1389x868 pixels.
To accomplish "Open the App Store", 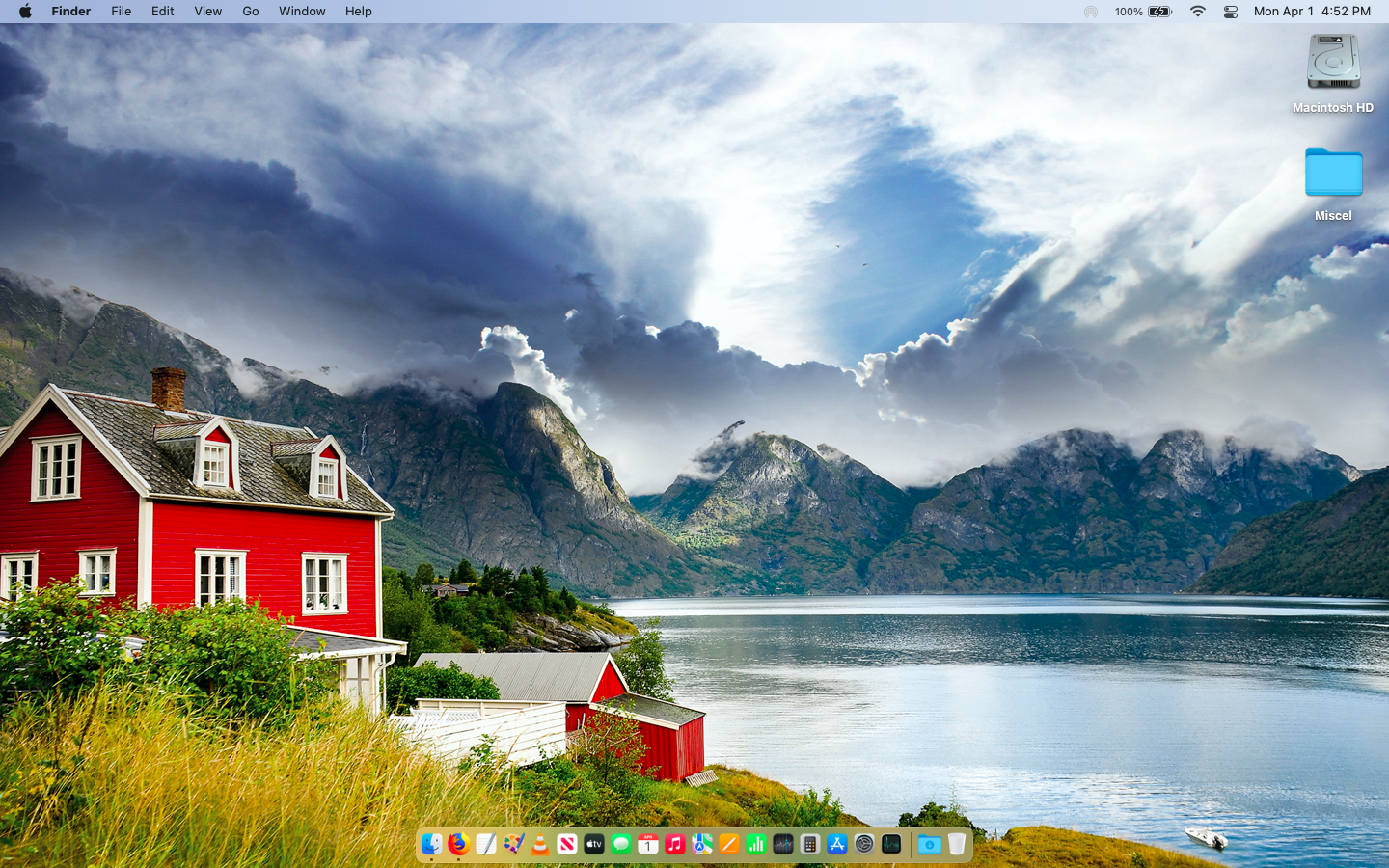I will (837, 844).
